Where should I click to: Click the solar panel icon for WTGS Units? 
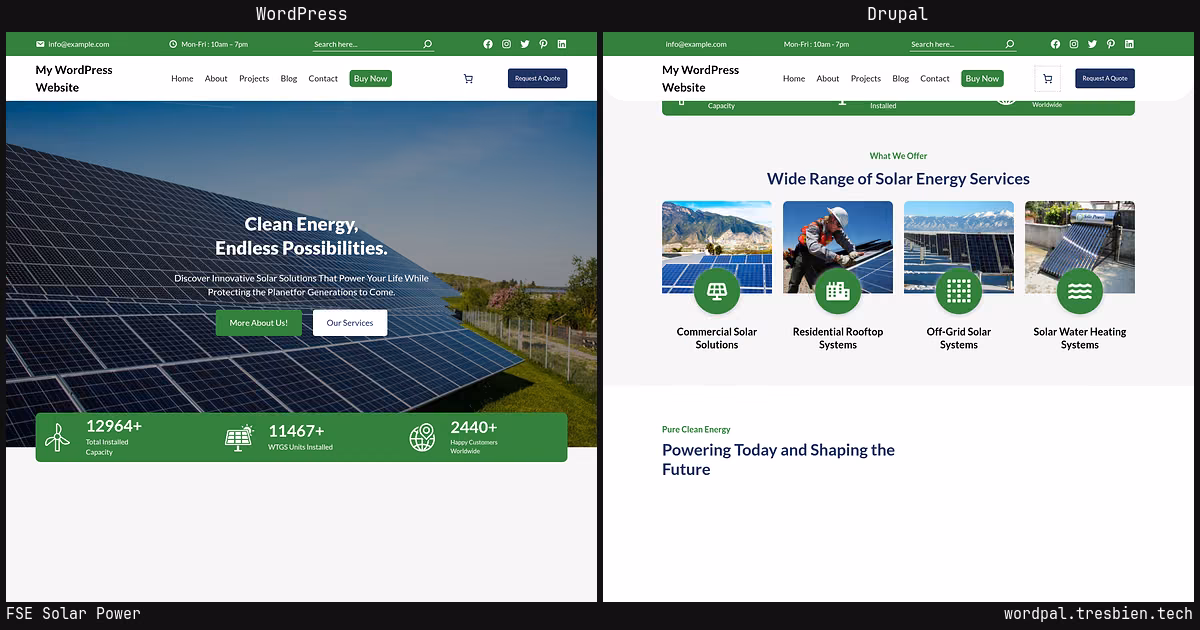[x=239, y=438]
